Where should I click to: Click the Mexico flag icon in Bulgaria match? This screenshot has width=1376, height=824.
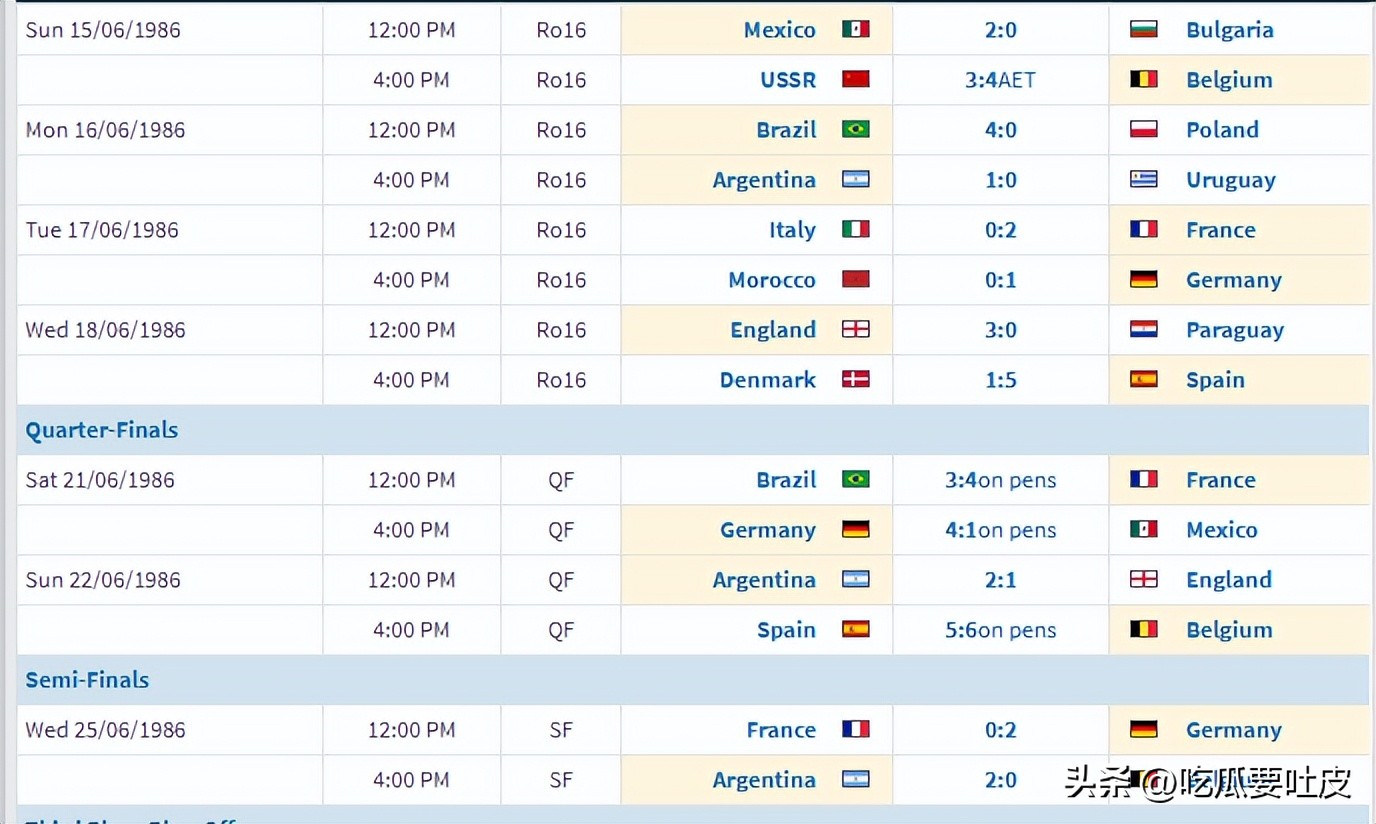855,29
